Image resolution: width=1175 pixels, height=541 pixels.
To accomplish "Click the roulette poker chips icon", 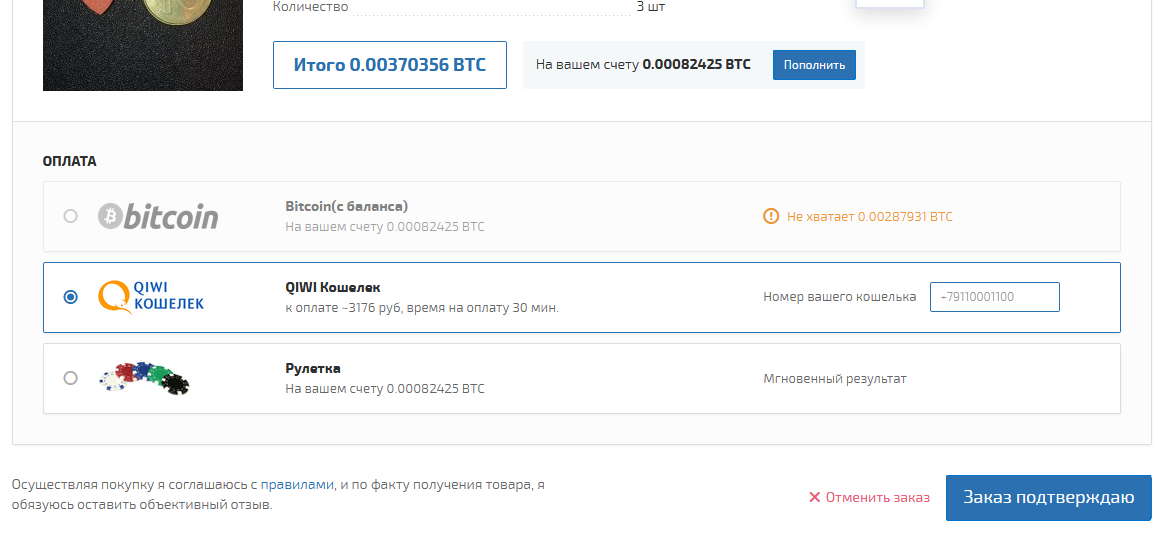I will [144, 378].
